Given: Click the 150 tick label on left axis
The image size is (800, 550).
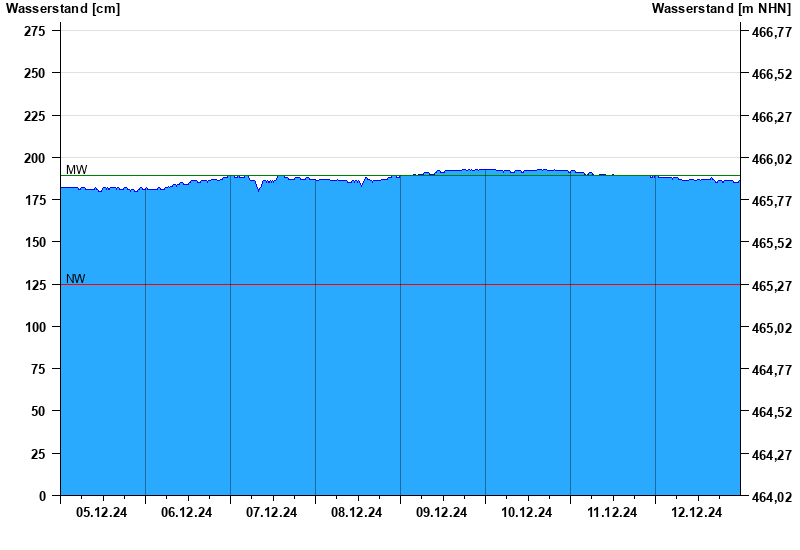Looking at the screenshot, I should [35, 242].
